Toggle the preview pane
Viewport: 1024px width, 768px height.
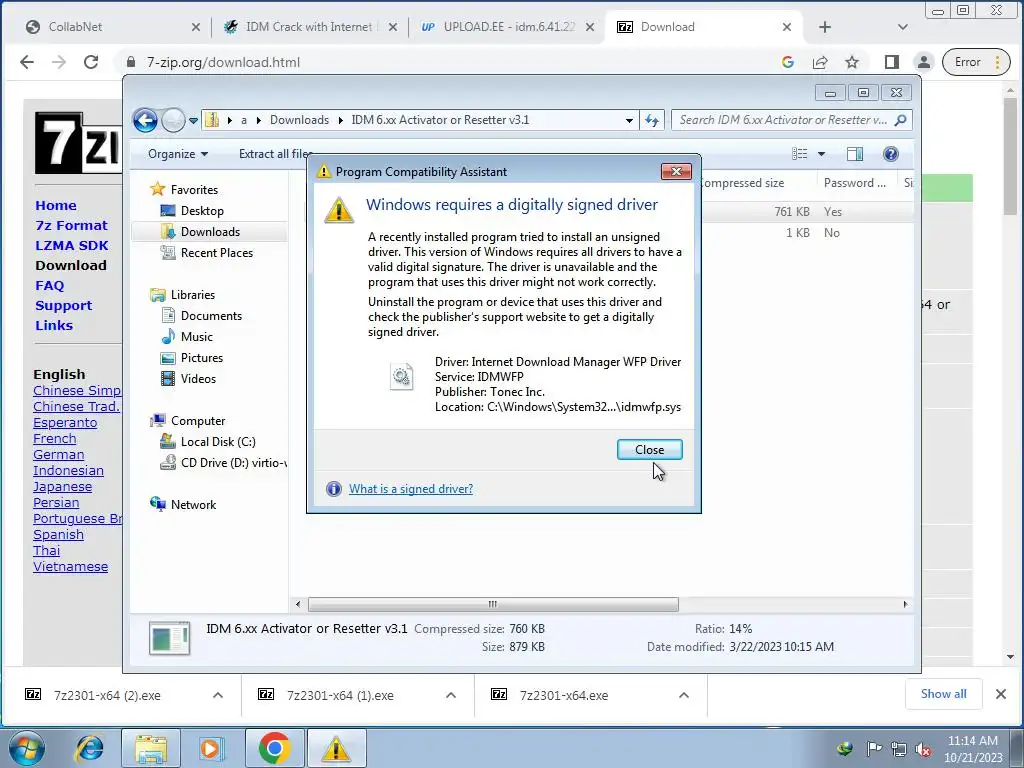854,153
